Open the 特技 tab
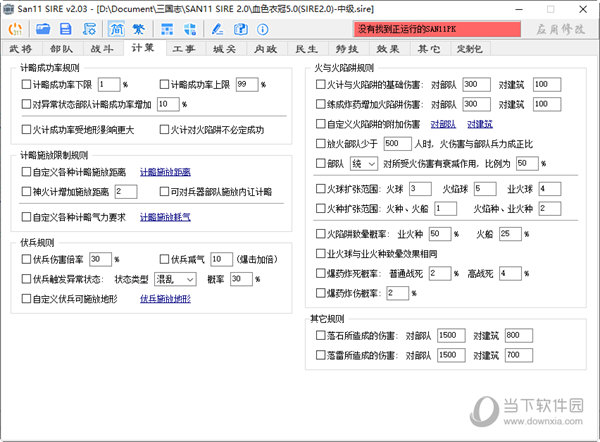Screen dimensions: 600x442 click(347, 49)
